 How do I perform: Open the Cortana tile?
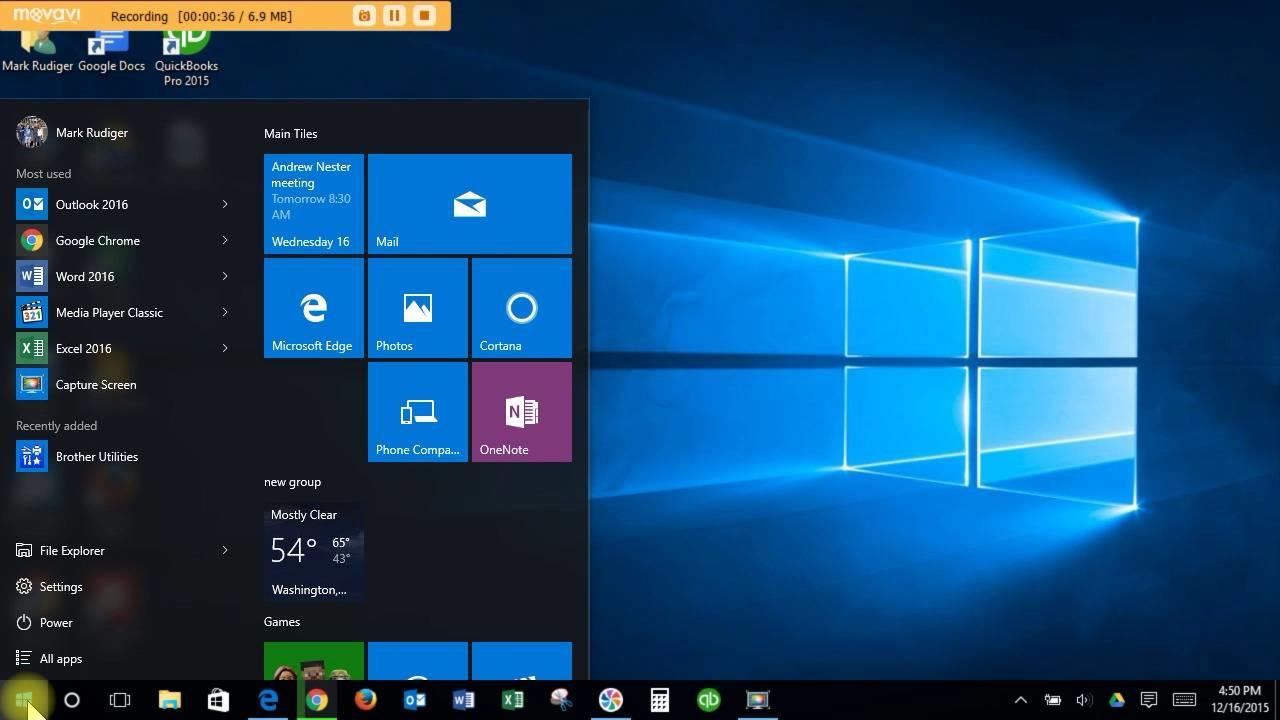point(522,308)
